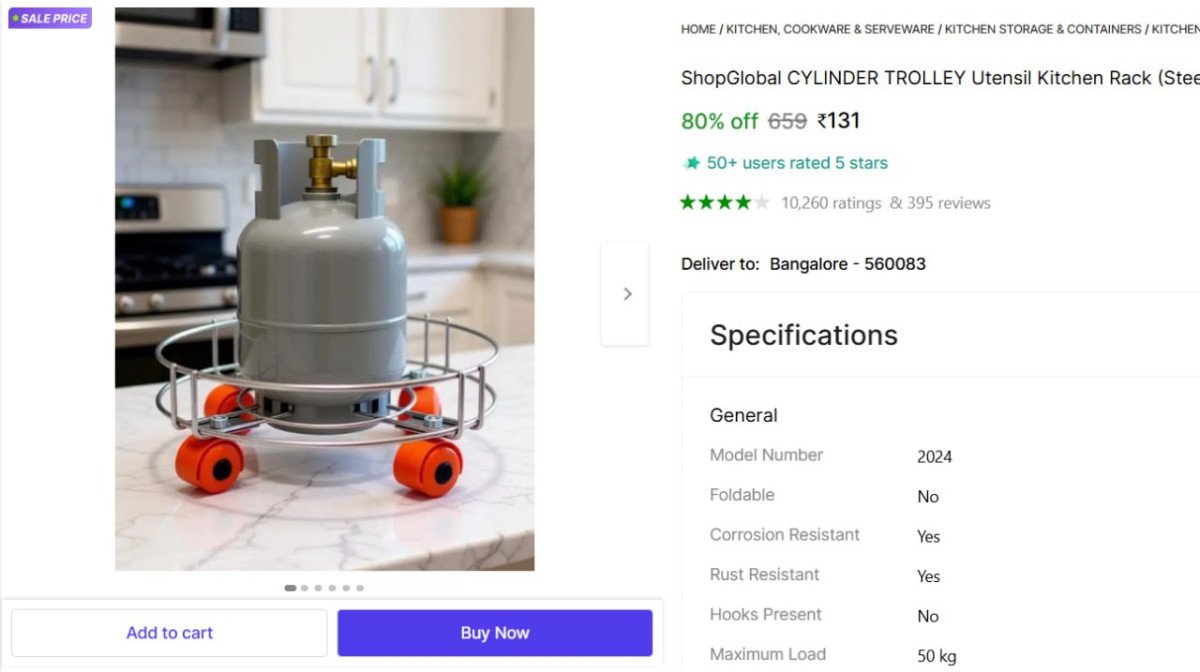Click the Buy Now button
This screenshot has height=672, width=1200.
pyautogui.click(x=494, y=632)
